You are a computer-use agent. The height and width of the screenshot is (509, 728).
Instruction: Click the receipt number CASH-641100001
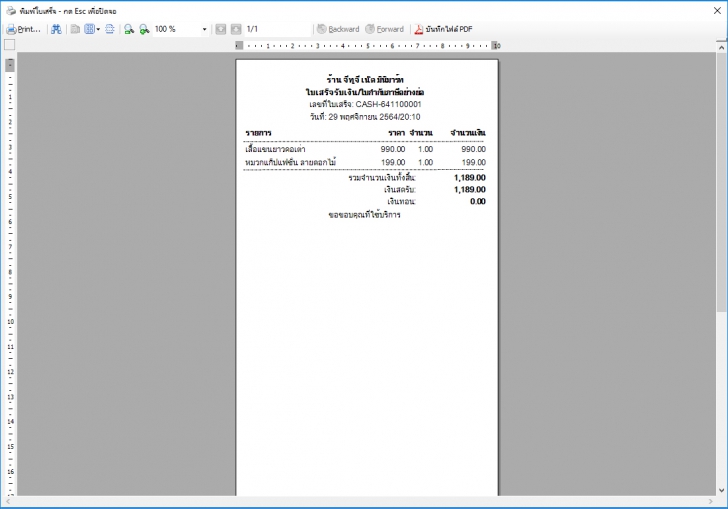click(x=388, y=104)
